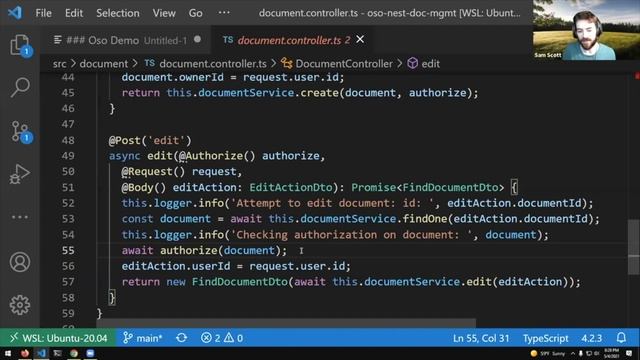Screen dimensions: 640x360
Task: Click 'EditActionDto' type on line 51
Action: coord(291,187)
